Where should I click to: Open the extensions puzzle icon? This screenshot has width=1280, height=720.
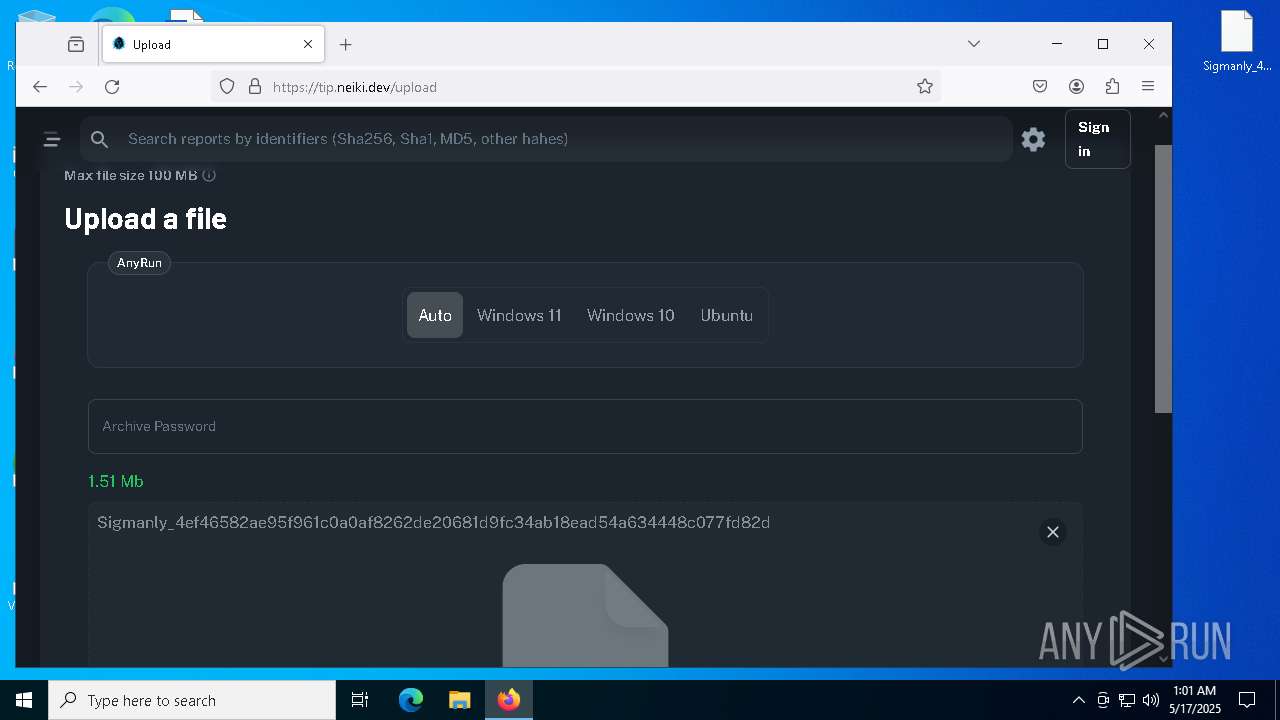(1112, 87)
